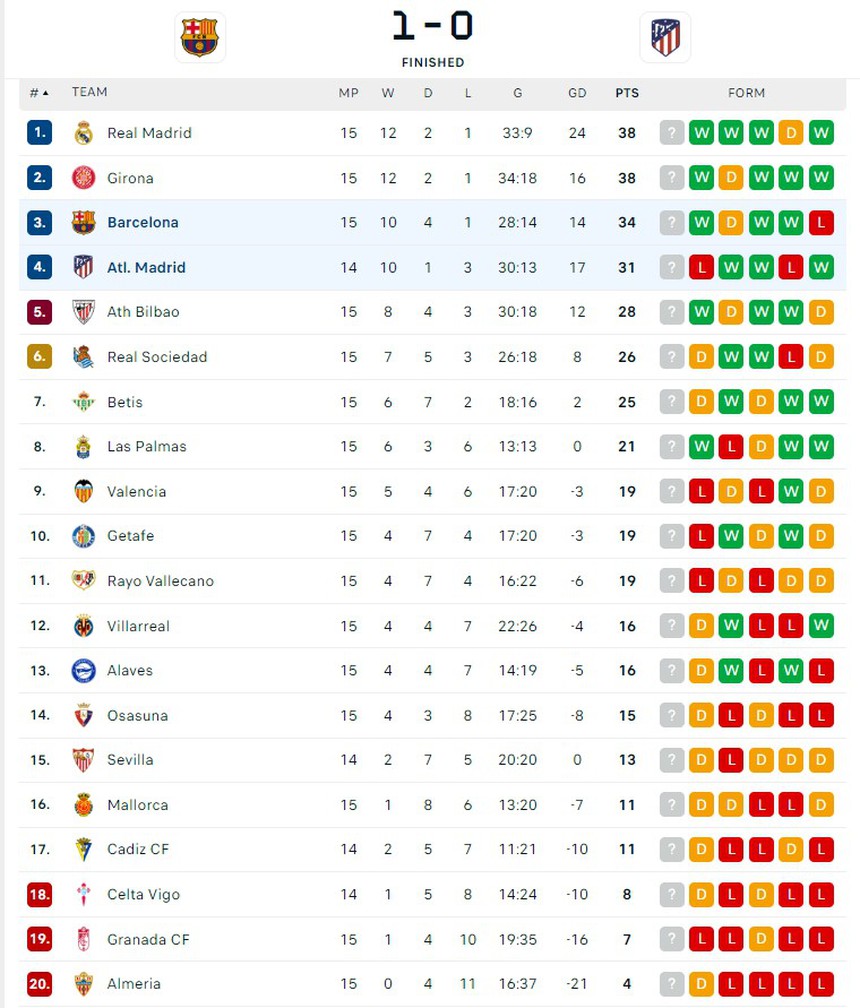This screenshot has width=860, height=1008.
Task: Sort the table by the PTS column
Action: tap(627, 92)
